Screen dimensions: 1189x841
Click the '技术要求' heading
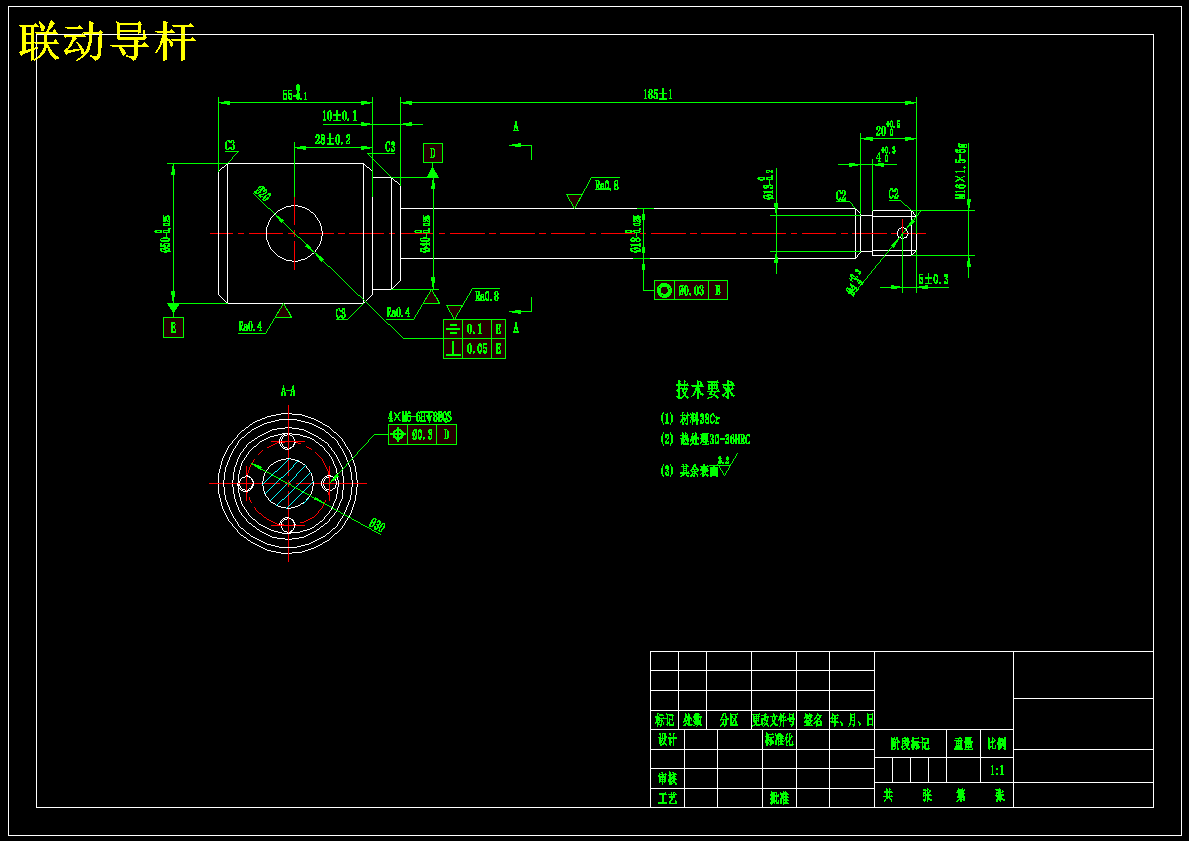[x=705, y=390]
